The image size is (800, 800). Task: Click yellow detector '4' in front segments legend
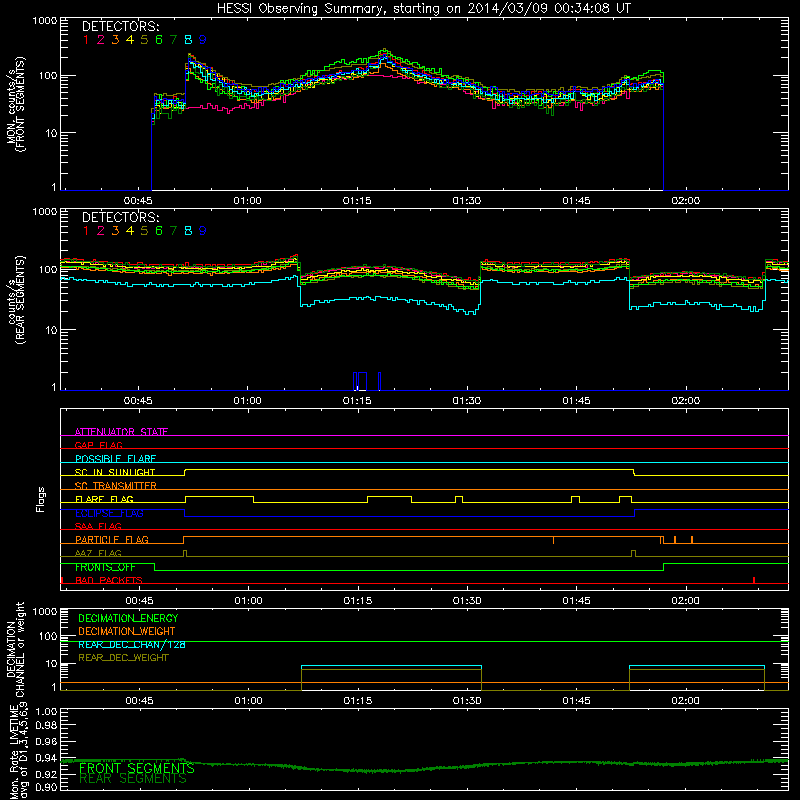click(130, 40)
